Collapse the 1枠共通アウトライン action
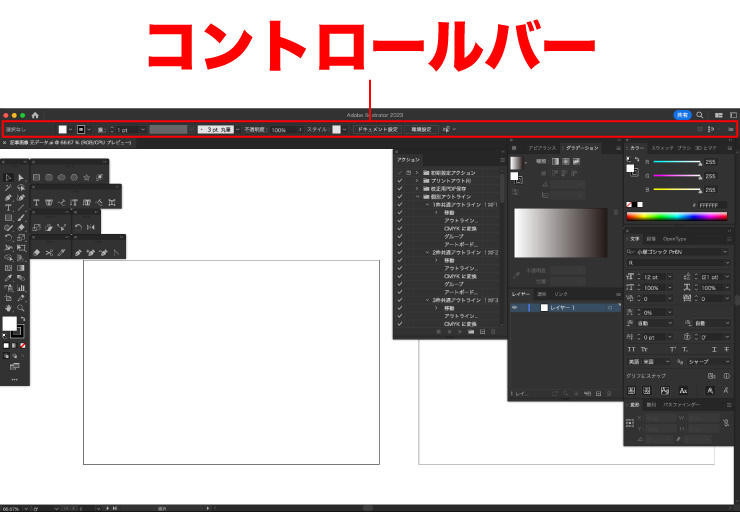Screen dimensions: 740x512 point(428,205)
